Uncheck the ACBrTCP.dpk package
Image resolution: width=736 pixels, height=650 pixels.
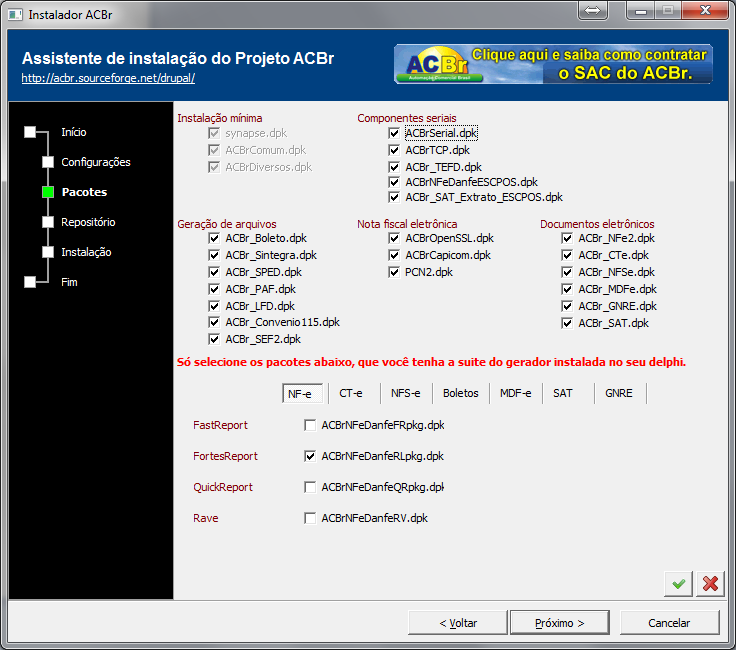[394, 150]
